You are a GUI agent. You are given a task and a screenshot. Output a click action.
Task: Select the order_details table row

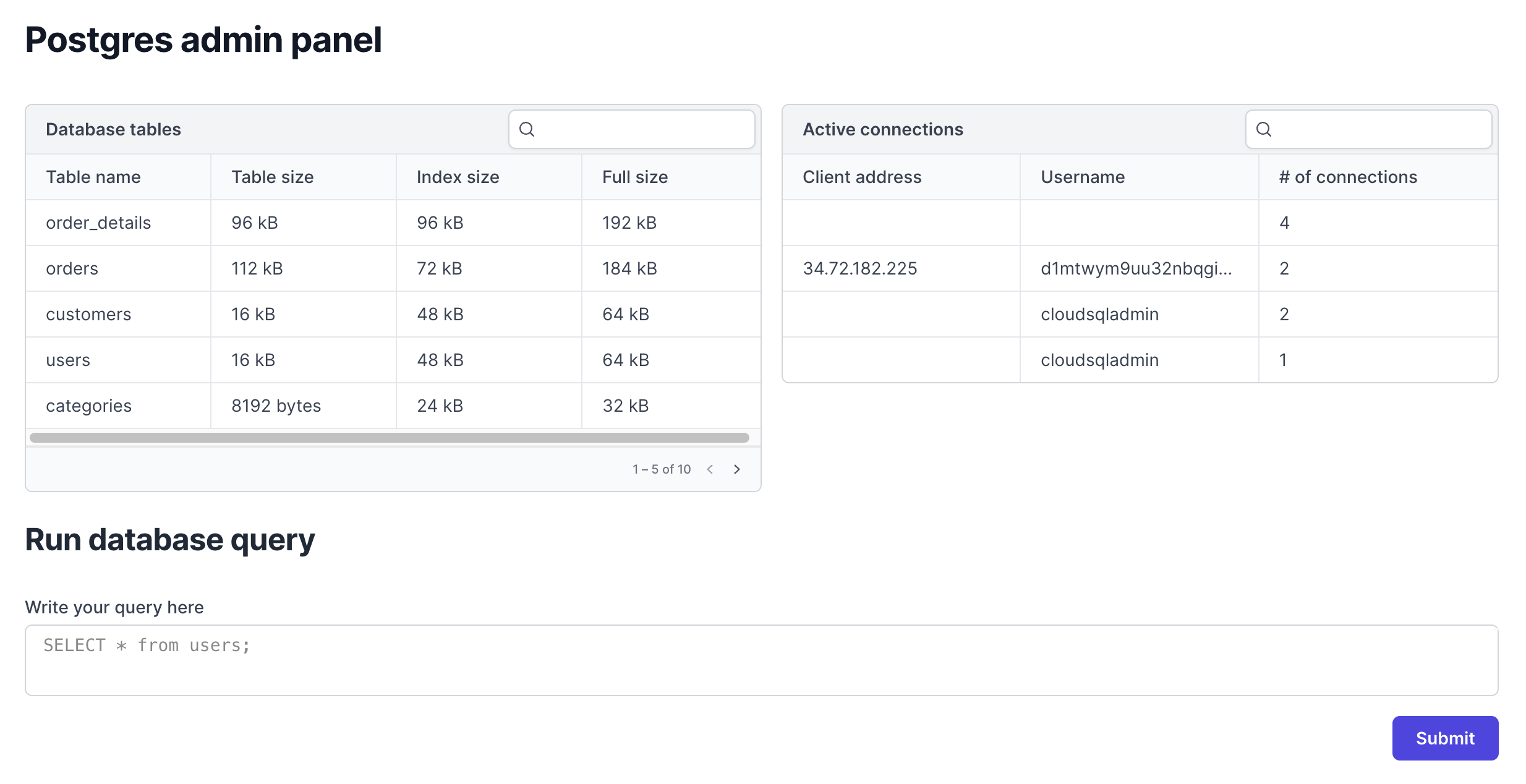click(393, 223)
